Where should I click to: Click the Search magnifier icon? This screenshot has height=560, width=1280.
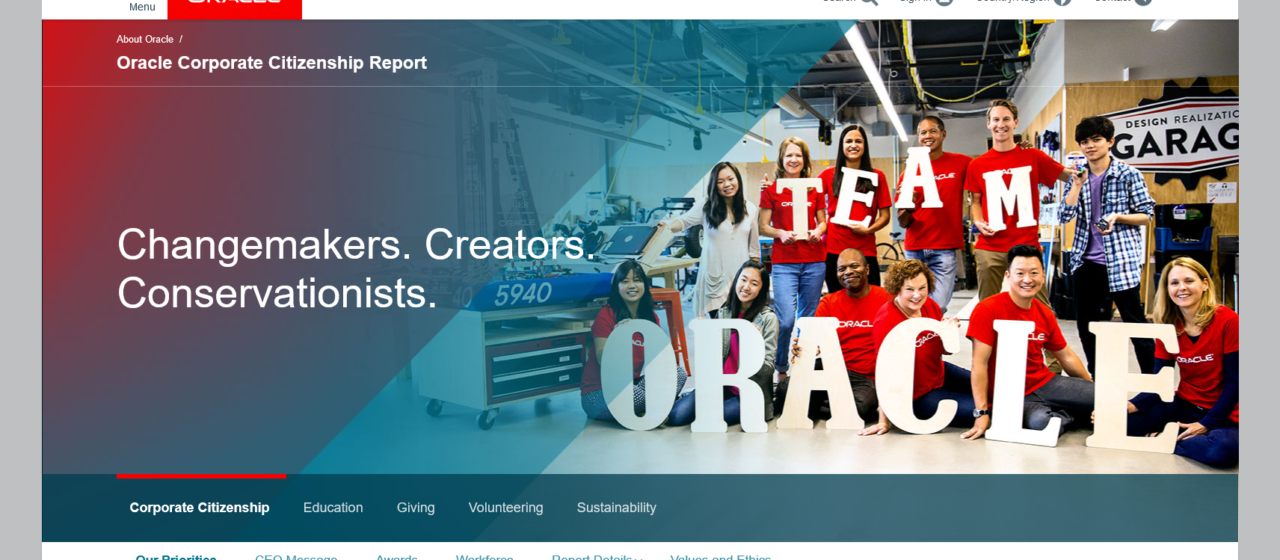point(868,2)
